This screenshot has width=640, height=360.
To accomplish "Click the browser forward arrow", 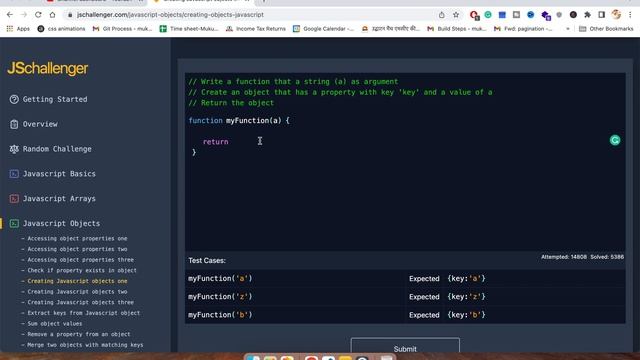I will point(24,15).
